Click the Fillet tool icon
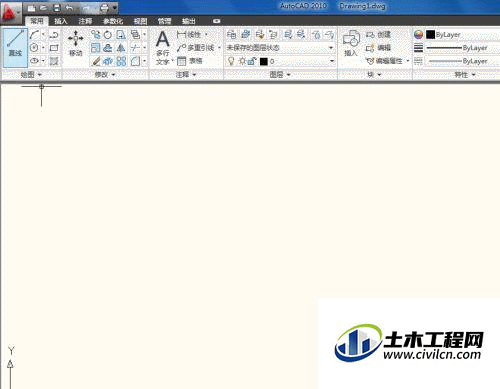 click(135, 61)
